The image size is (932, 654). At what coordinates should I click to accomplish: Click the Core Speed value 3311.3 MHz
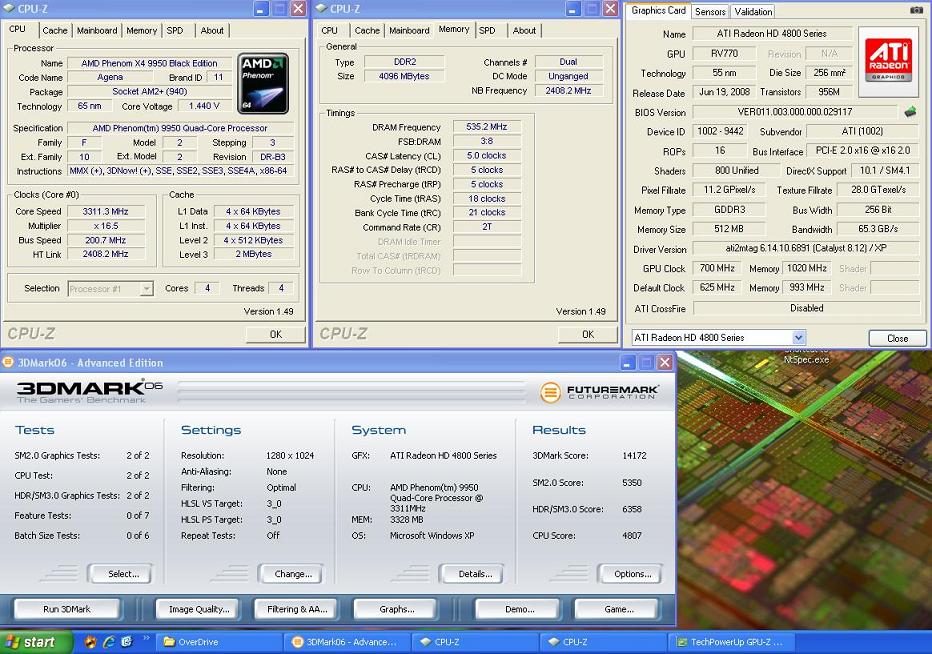[x=105, y=211]
